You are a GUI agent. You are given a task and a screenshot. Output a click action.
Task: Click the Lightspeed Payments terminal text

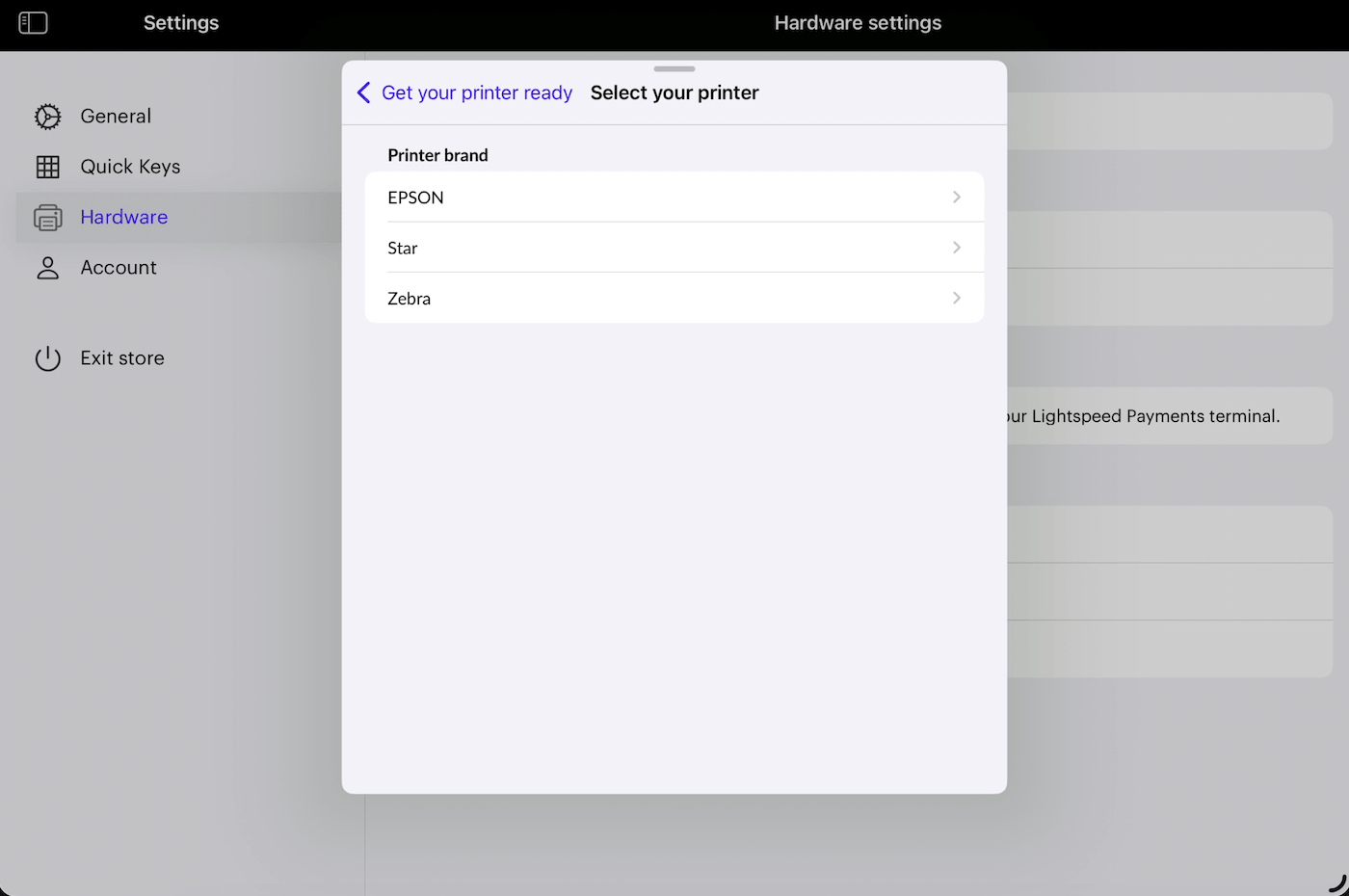tap(1144, 416)
